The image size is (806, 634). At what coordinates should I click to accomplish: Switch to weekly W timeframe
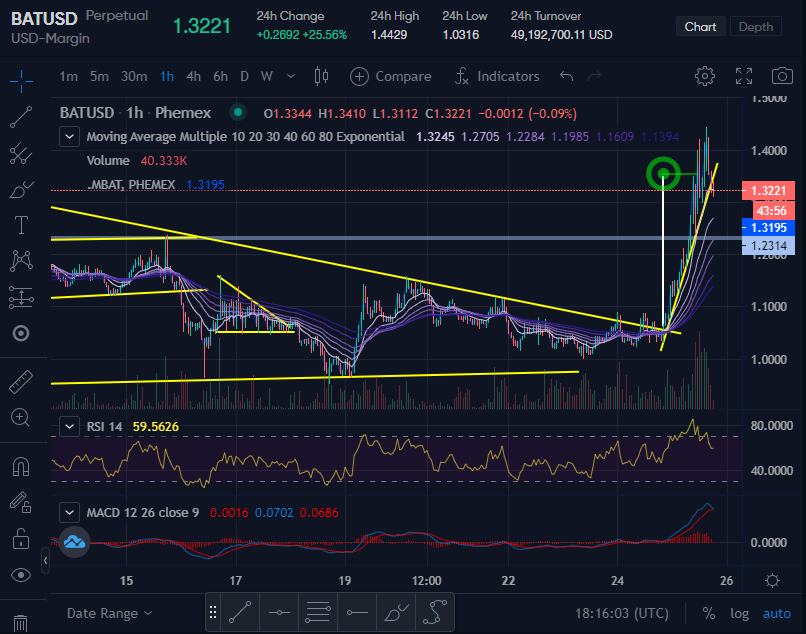point(266,76)
